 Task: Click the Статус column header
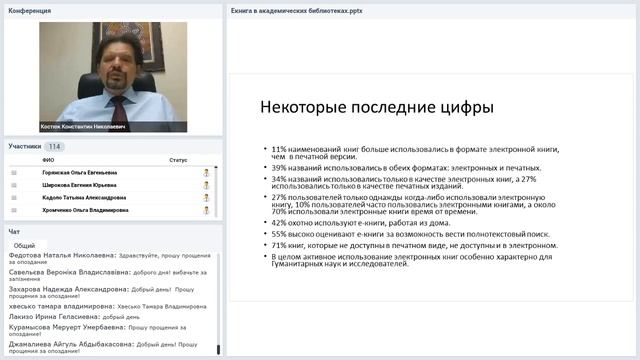[x=178, y=160]
